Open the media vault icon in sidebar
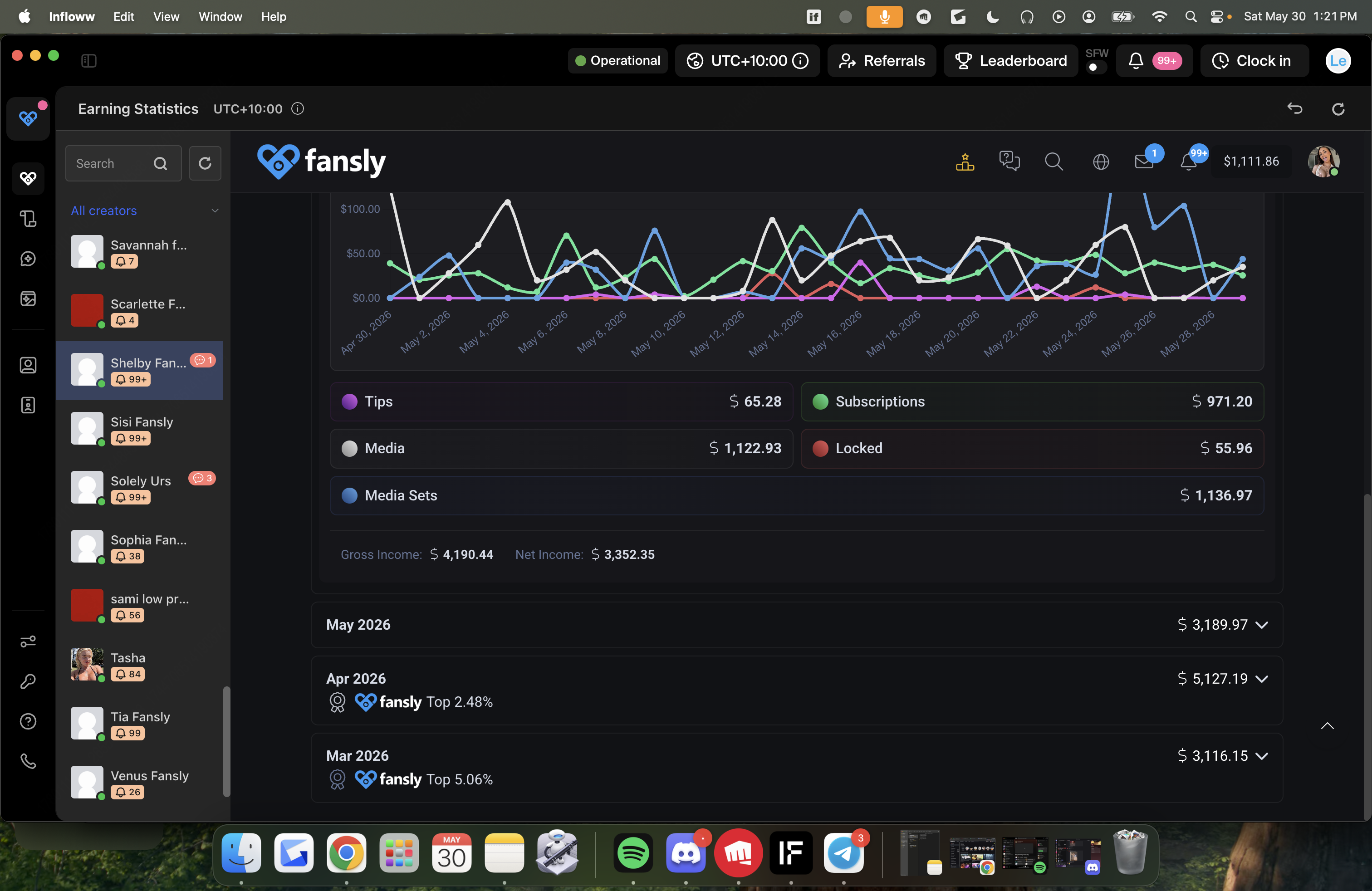This screenshot has height=891, width=1372. (x=28, y=299)
